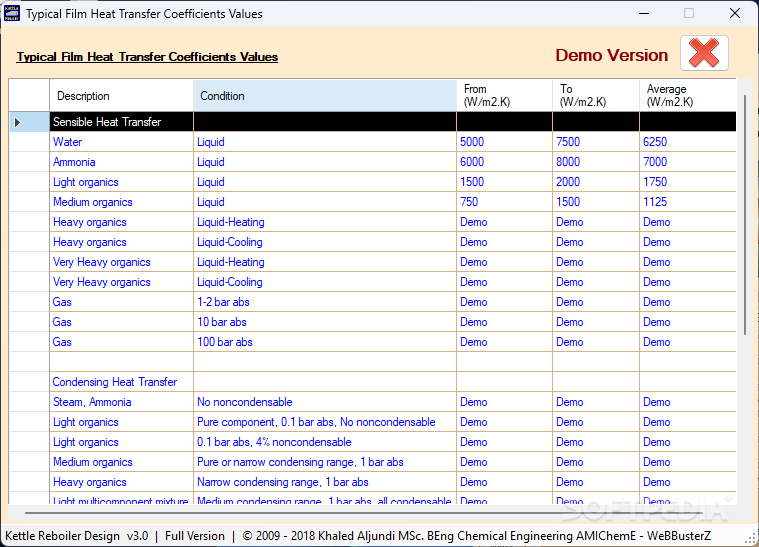
Task: Click Pure or narrow condensing range cell
Action: [325, 462]
